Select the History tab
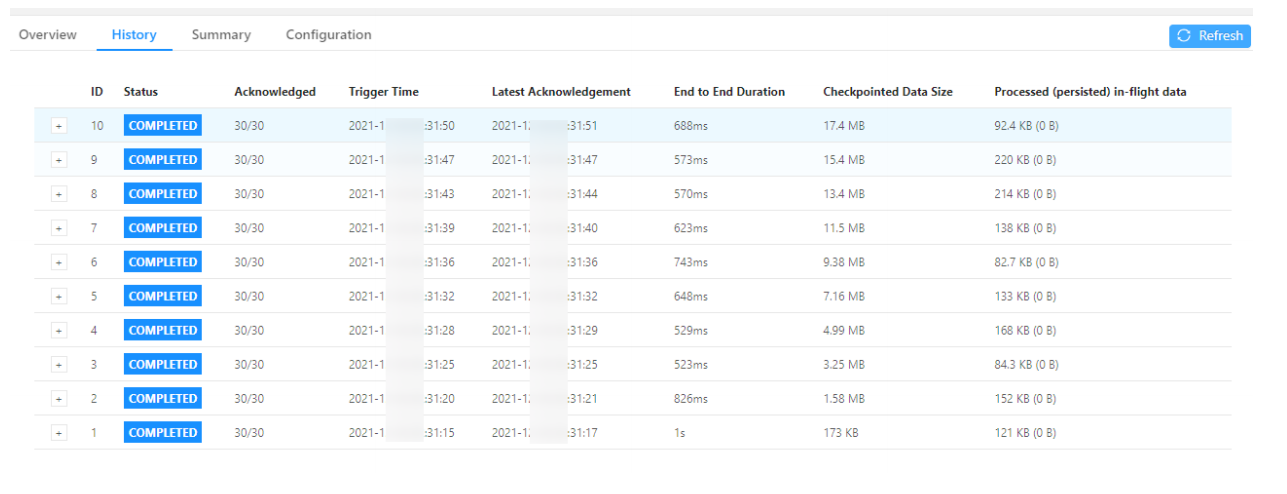The width and height of the screenshot is (1287, 494). pyautogui.click(x=134, y=35)
